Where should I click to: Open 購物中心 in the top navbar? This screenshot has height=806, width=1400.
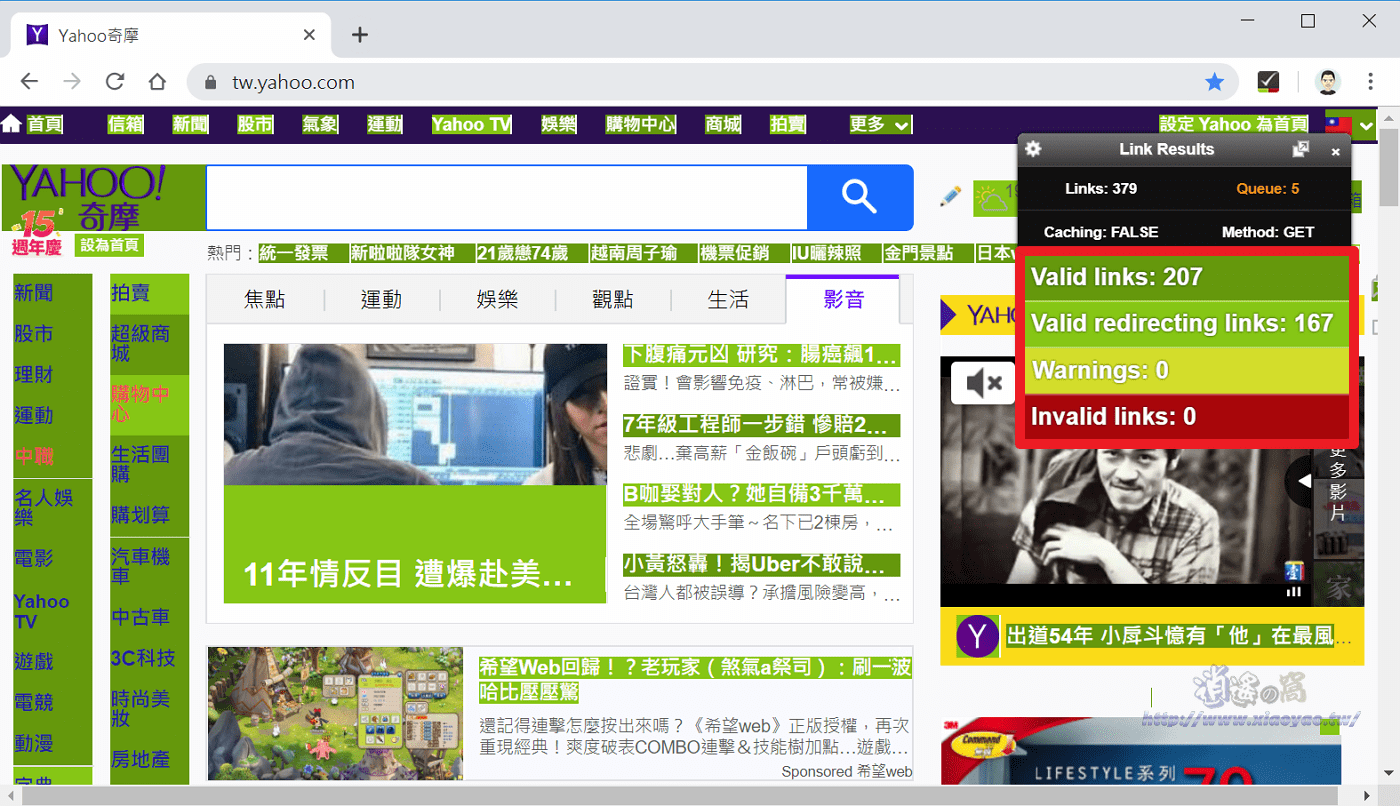(x=641, y=124)
